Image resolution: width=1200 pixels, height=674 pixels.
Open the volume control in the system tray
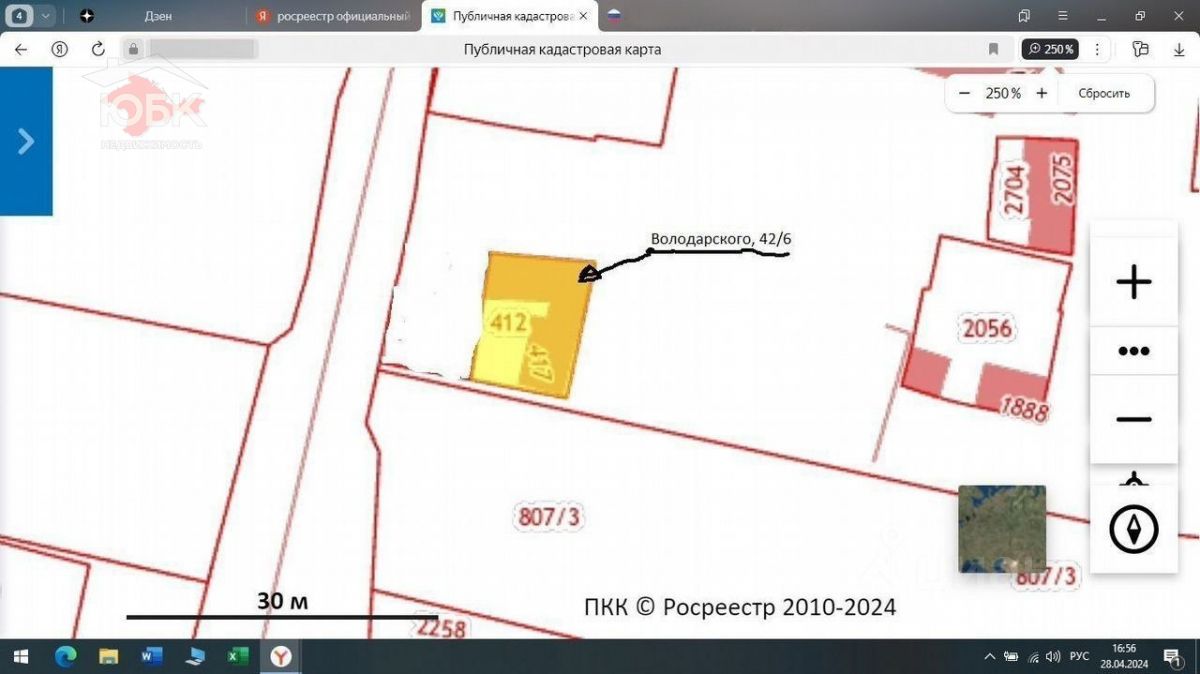click(x=1053, y=657)
